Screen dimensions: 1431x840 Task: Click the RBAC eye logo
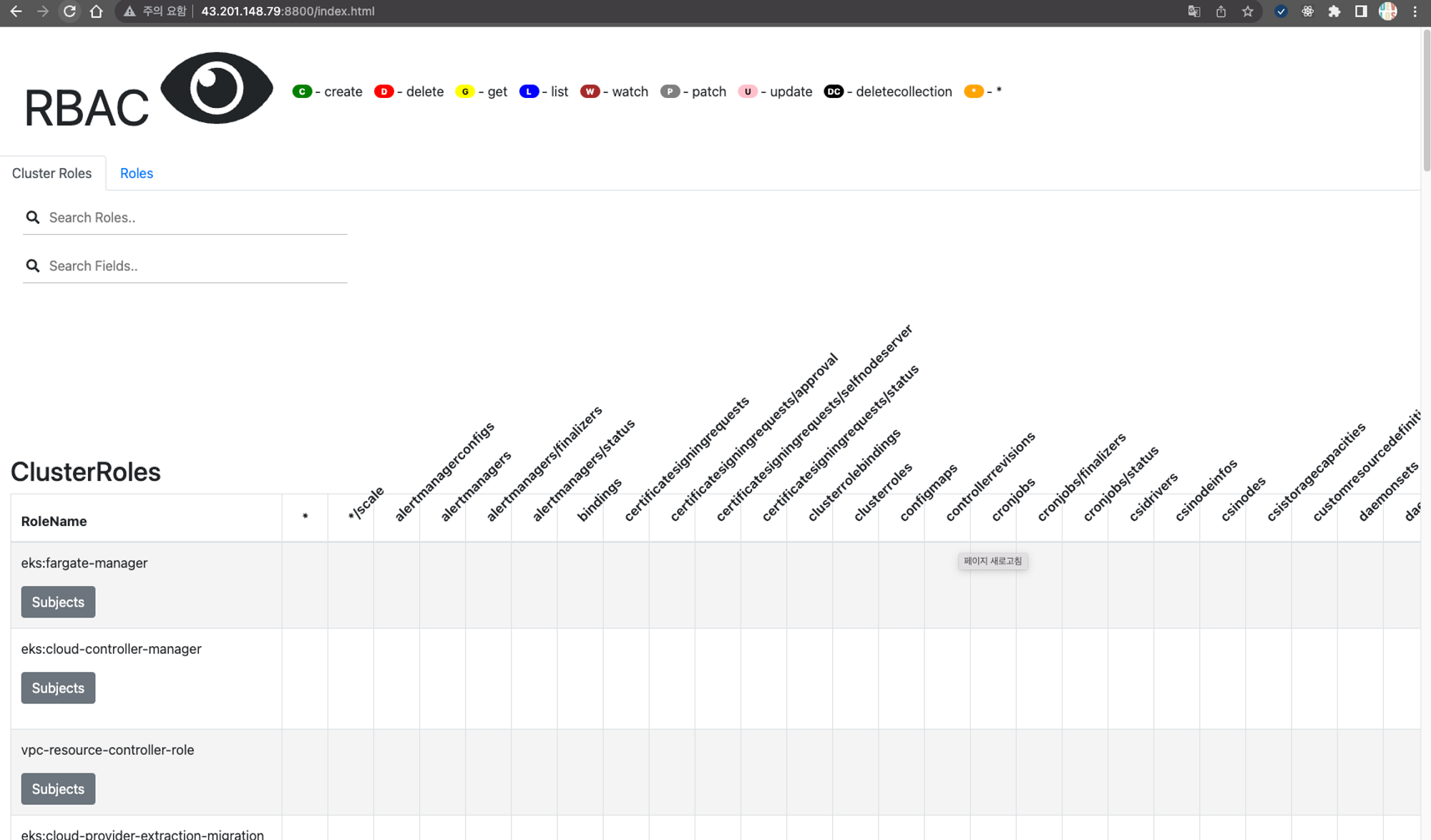216,88
